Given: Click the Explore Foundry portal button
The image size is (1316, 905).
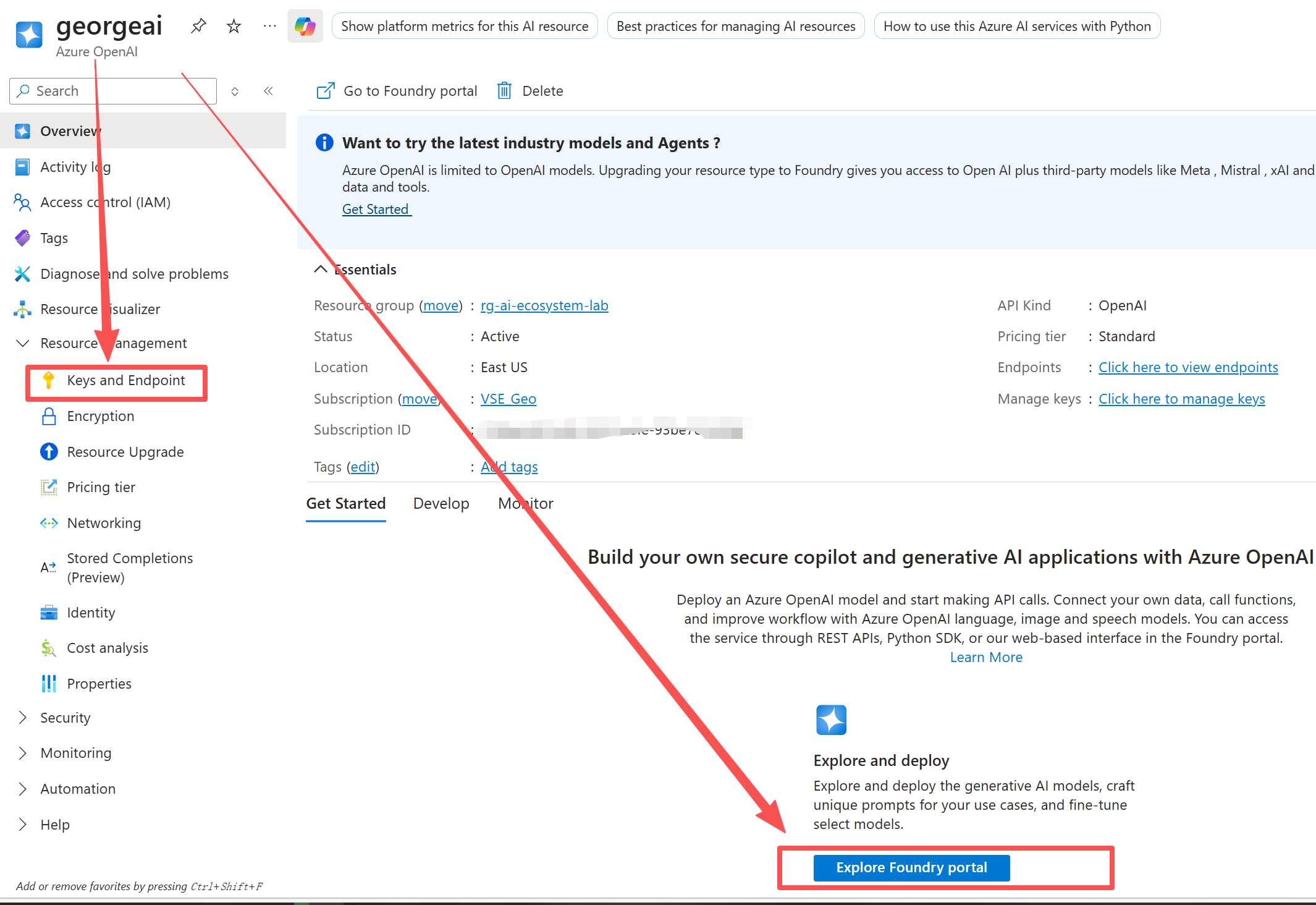Looking at the screenshot, I should (x=911, y=867).
